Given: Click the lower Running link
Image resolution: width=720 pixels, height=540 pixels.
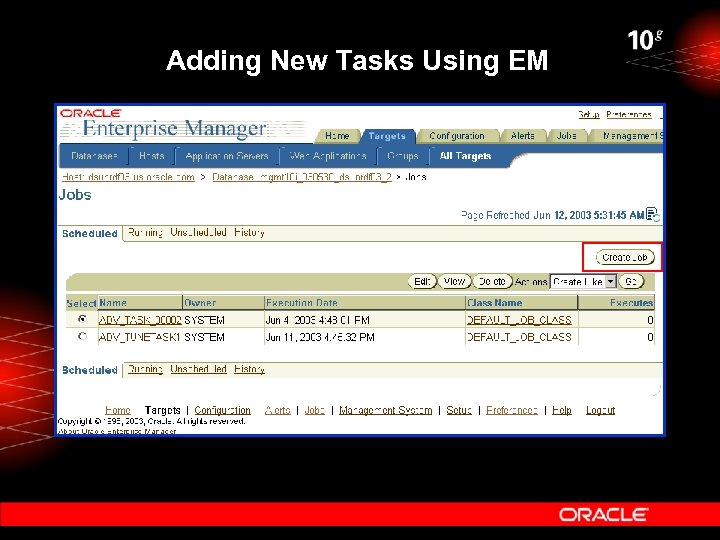Looking at the screenshot, I should tap(145, 369).
